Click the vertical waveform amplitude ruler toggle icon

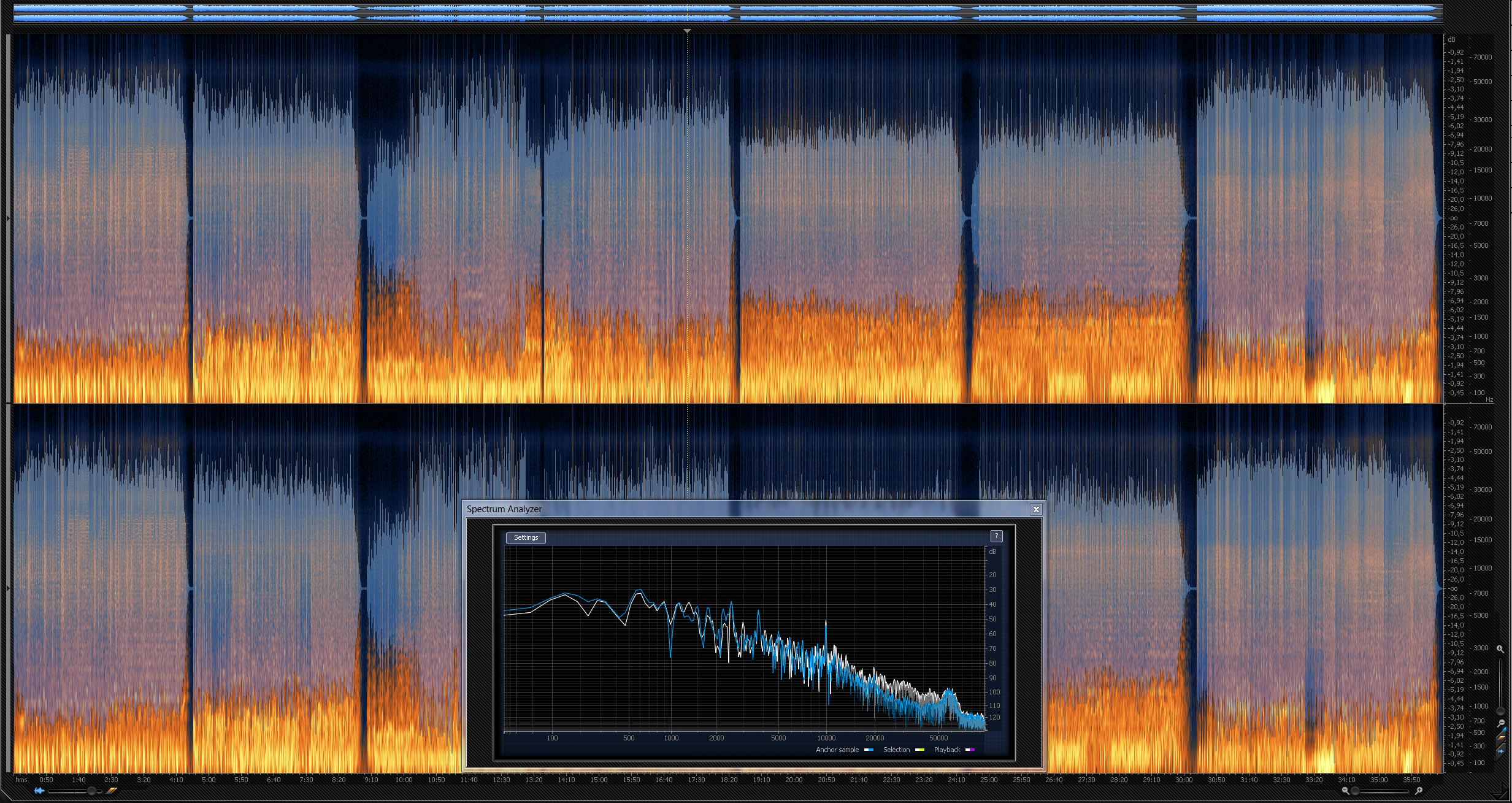coord(1501,751)
